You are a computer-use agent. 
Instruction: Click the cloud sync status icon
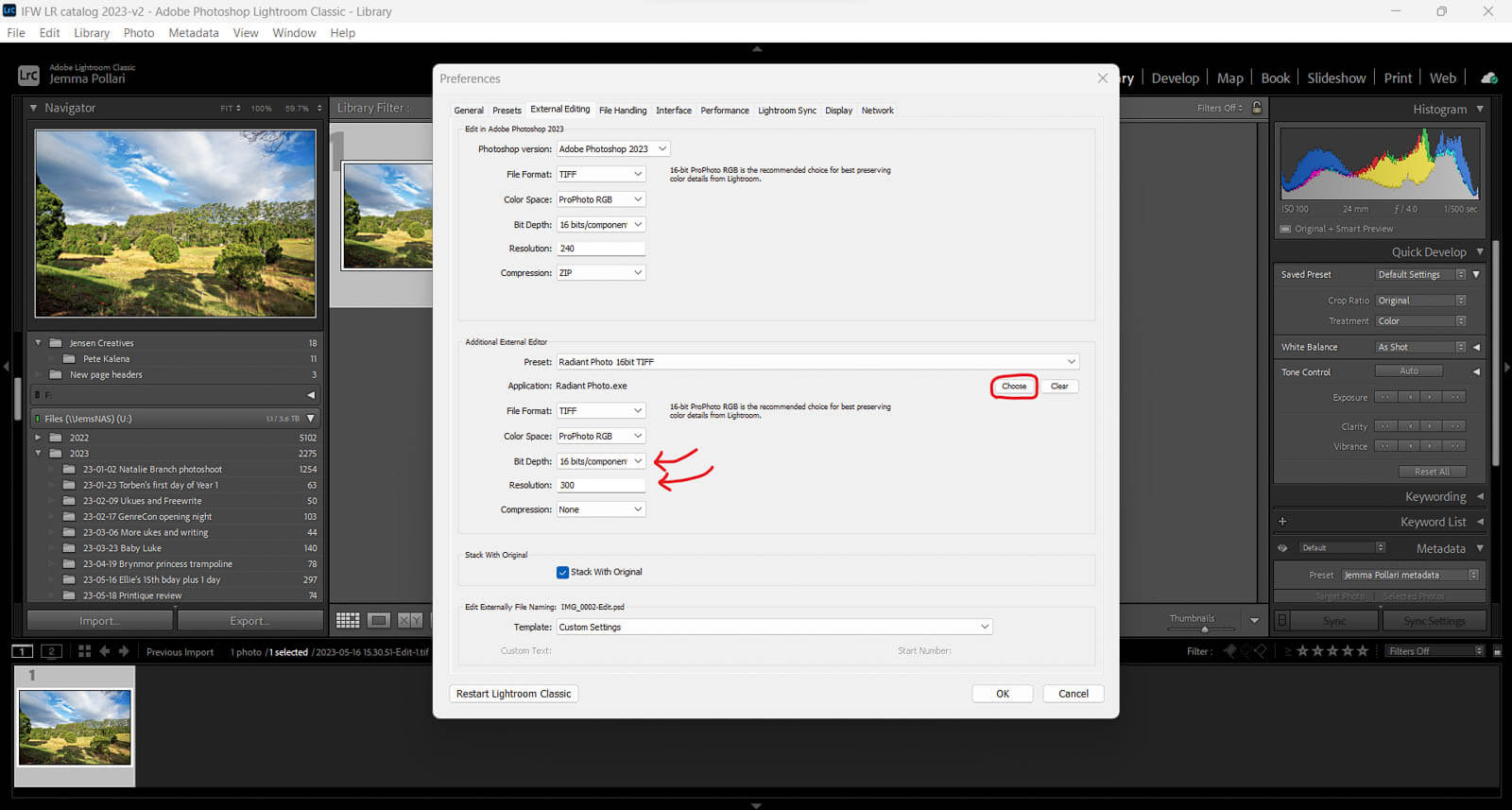[1489, 78]
